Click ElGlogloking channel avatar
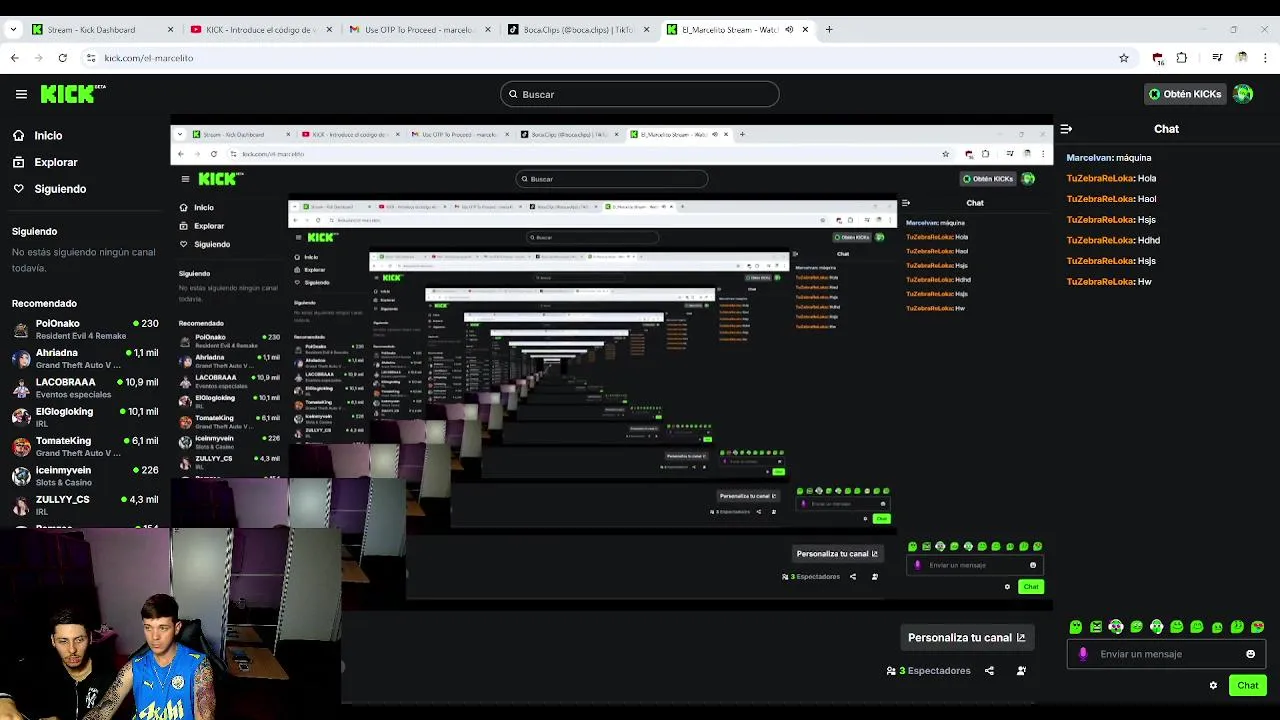This screenshot has width=1280, height=720. coord(21,417)
